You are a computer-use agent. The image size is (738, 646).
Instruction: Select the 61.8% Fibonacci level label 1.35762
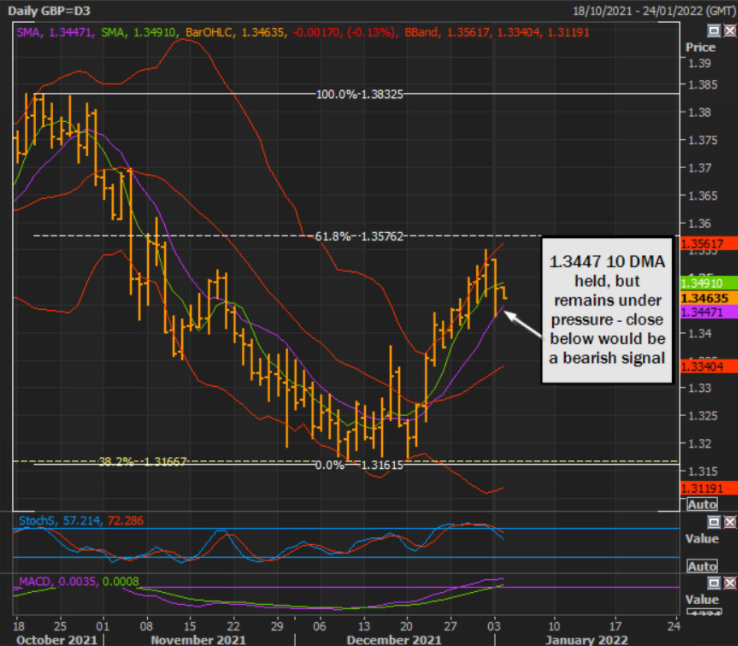(x=360, y=236)
